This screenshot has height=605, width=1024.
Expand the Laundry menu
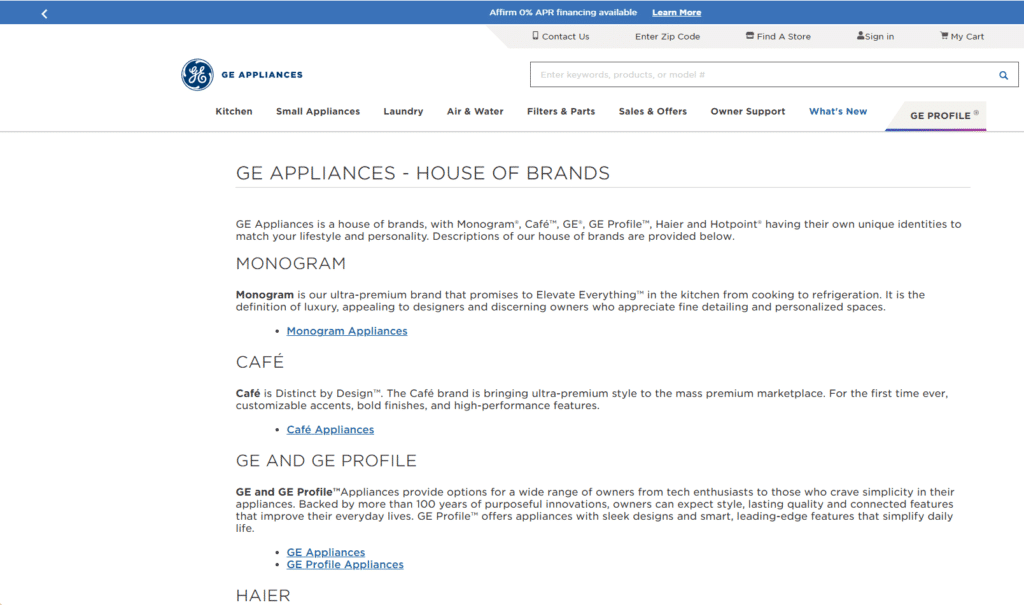coord(403,112)
